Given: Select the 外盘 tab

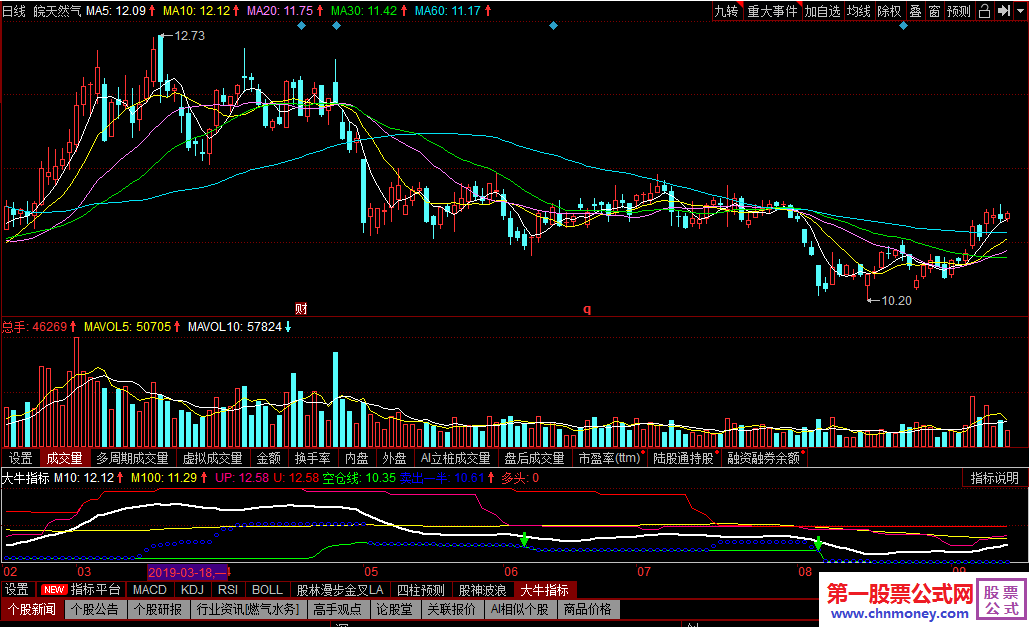Looking at the screenshot, I should (394, 458).
